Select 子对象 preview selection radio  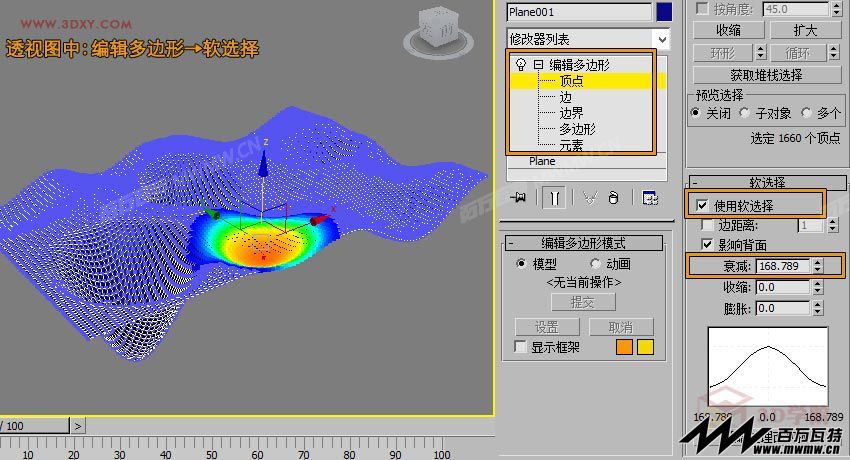point(745,113)
